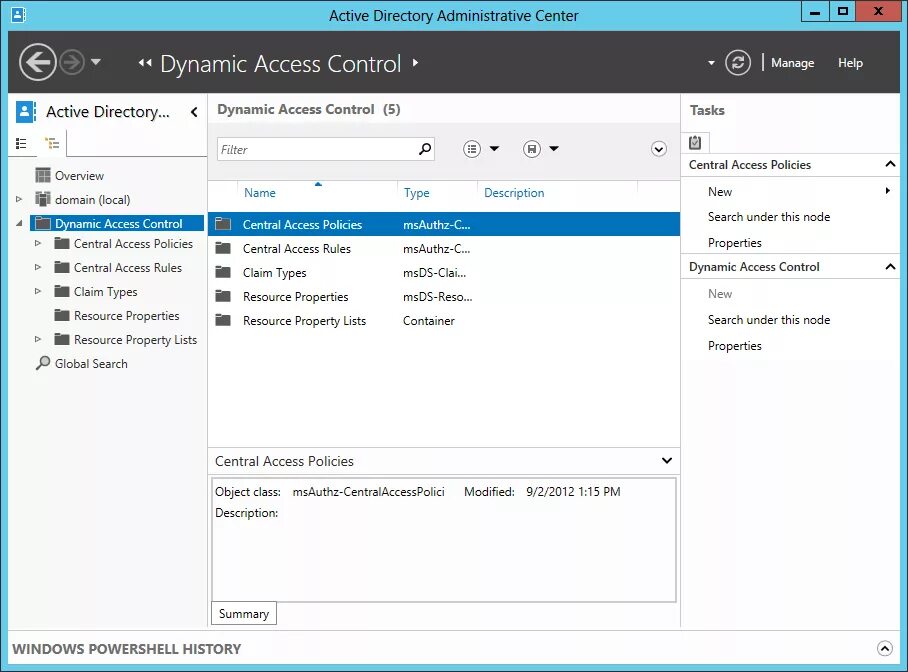Go back with the back arrow button
The image size is (908, 672).
[38, 62]
